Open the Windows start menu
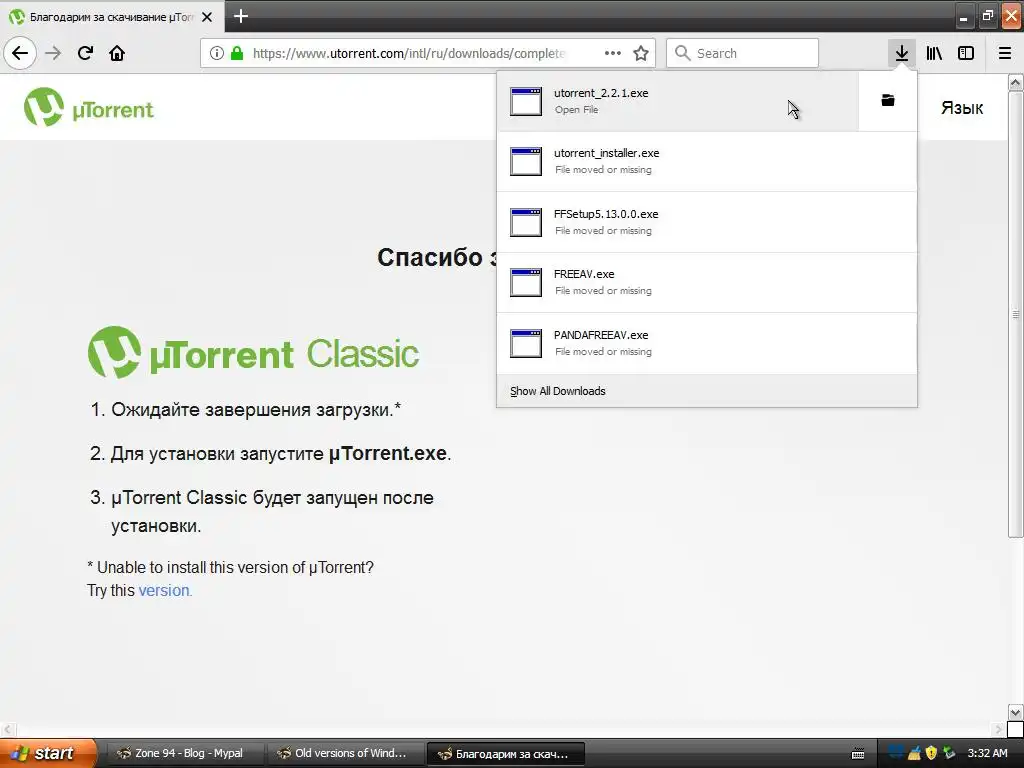Screen dimensions: 1024x768 pos(48,753)
